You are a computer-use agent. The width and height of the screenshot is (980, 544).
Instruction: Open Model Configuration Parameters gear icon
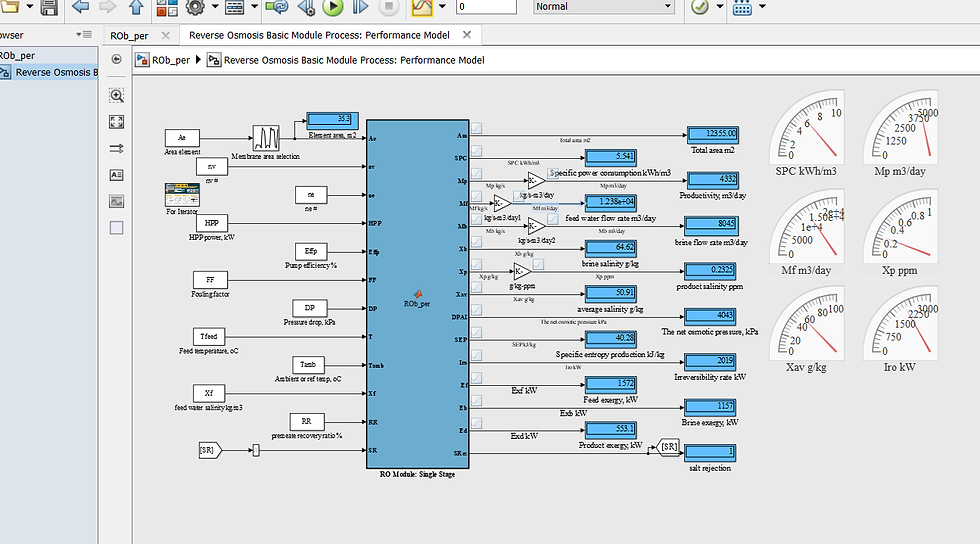(196, 7)
